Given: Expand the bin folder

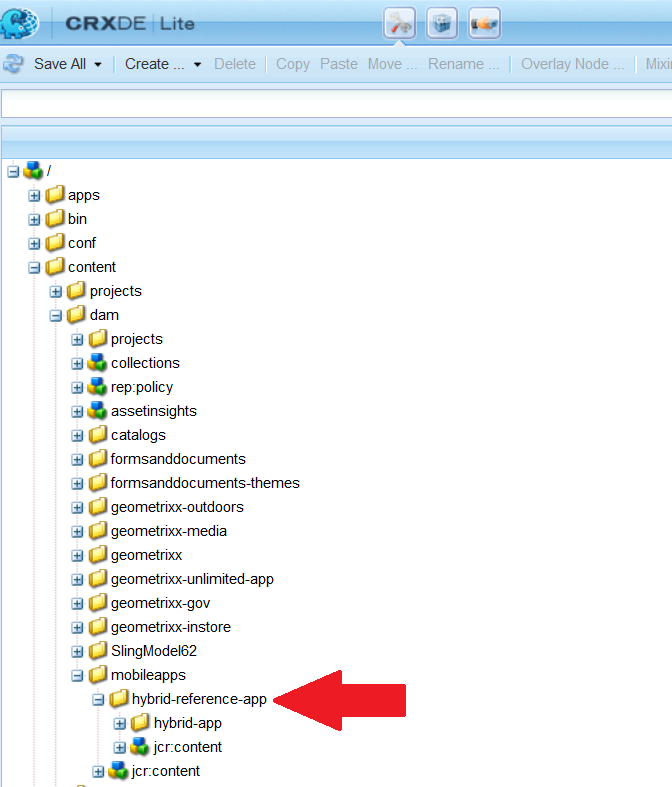Looking at the screenshot, I should [x=34, y=220].
